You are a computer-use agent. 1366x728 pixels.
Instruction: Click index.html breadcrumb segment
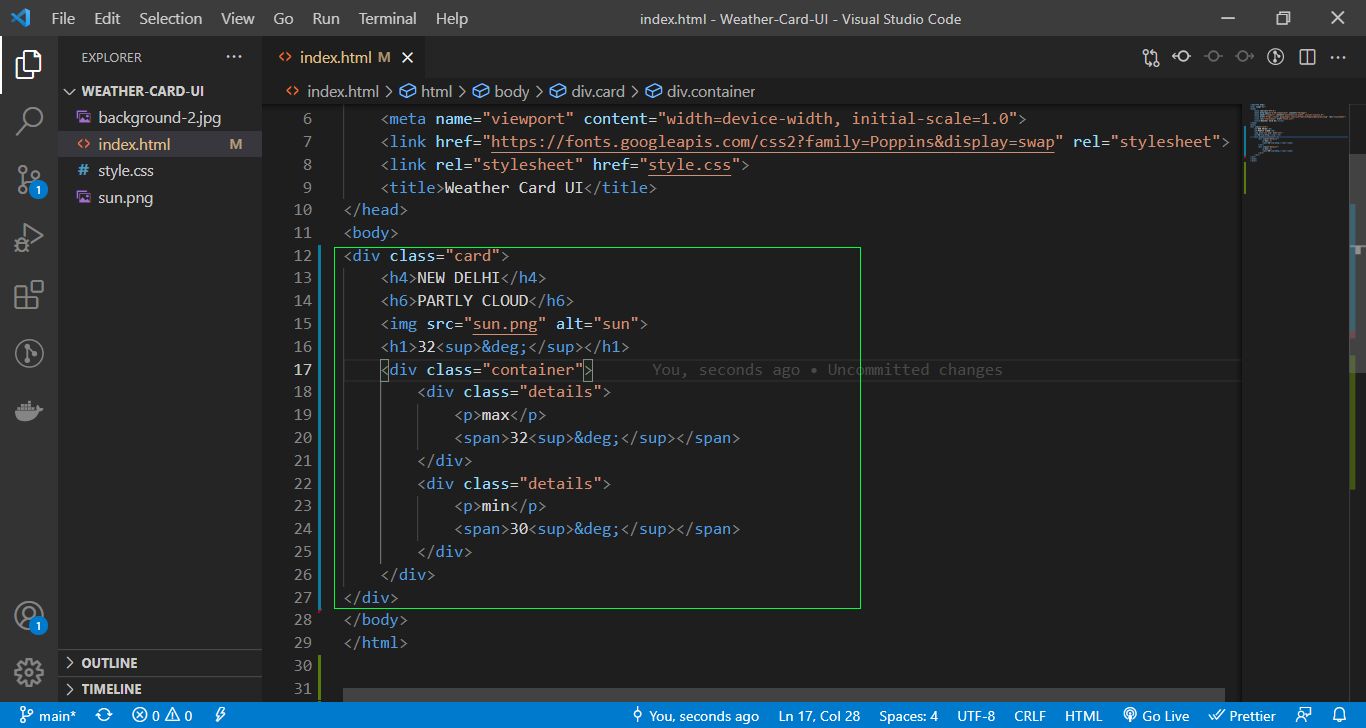pyautogui.click(x=333, y=91)
